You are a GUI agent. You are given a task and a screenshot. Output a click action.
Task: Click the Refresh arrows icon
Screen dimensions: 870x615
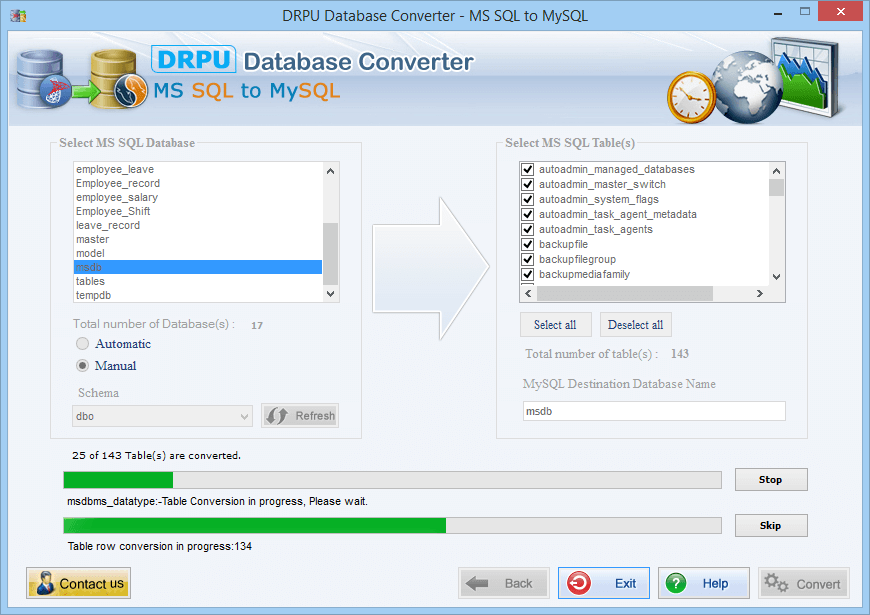pos(276,416)
